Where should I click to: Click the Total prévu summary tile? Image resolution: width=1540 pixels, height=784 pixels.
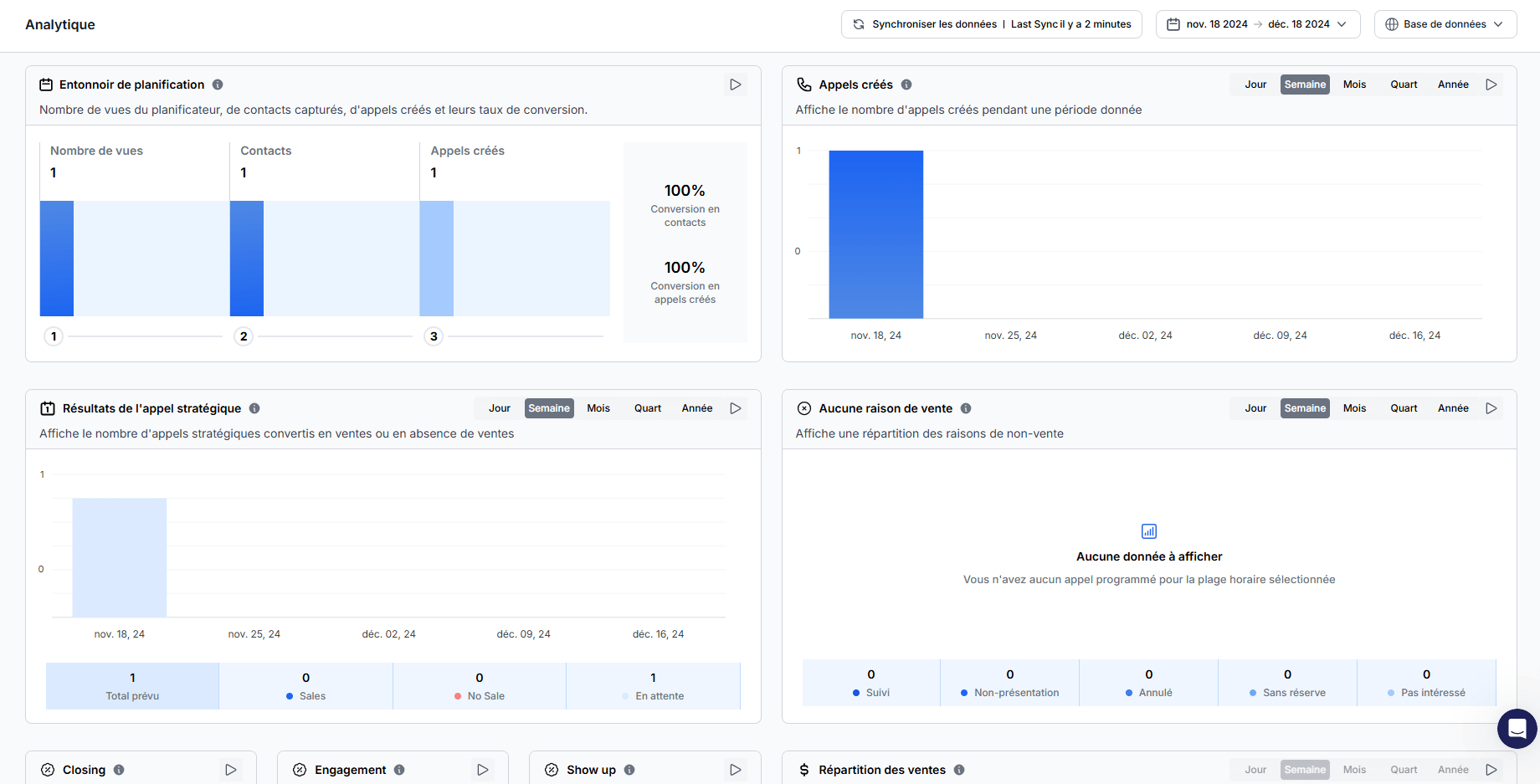pyautogui.click(x=132, y=686)
